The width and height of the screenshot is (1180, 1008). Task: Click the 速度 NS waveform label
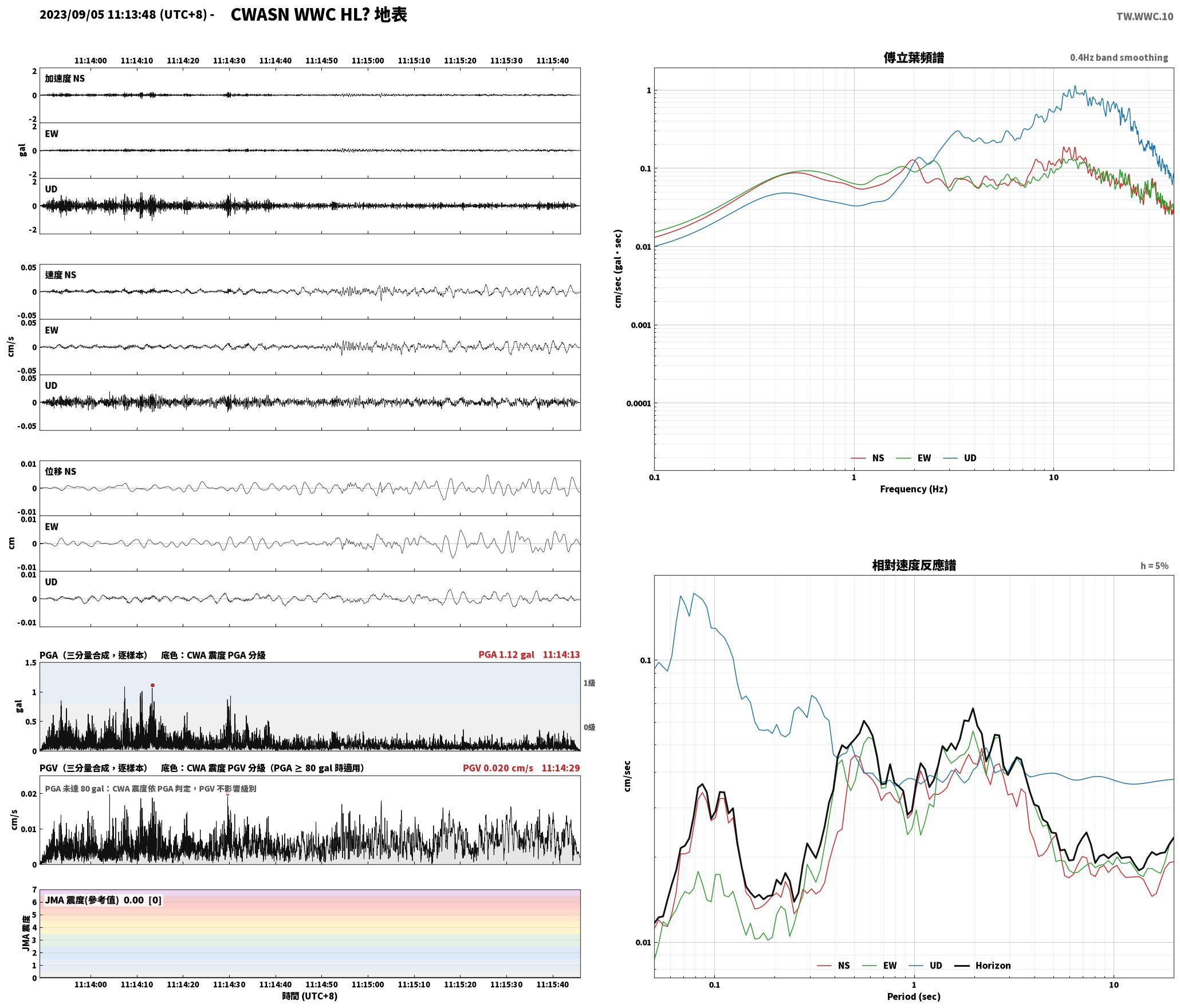pyautogui.click(x=60, y=275)
